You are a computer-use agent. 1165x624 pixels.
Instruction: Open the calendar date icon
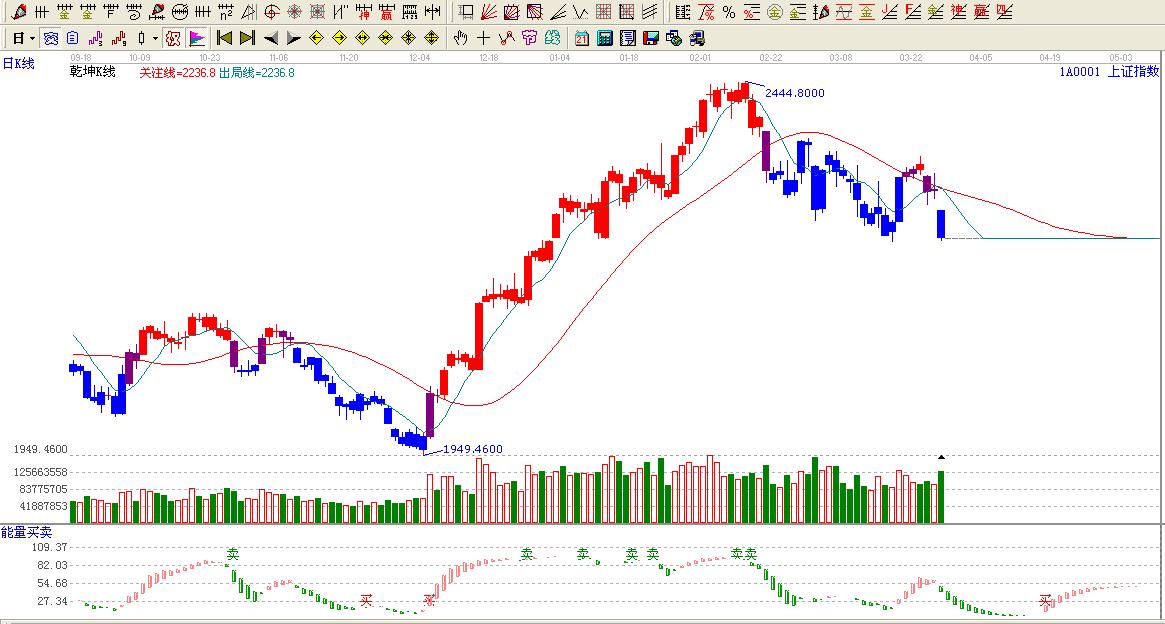pyautogui.click(x=582, y=38)
